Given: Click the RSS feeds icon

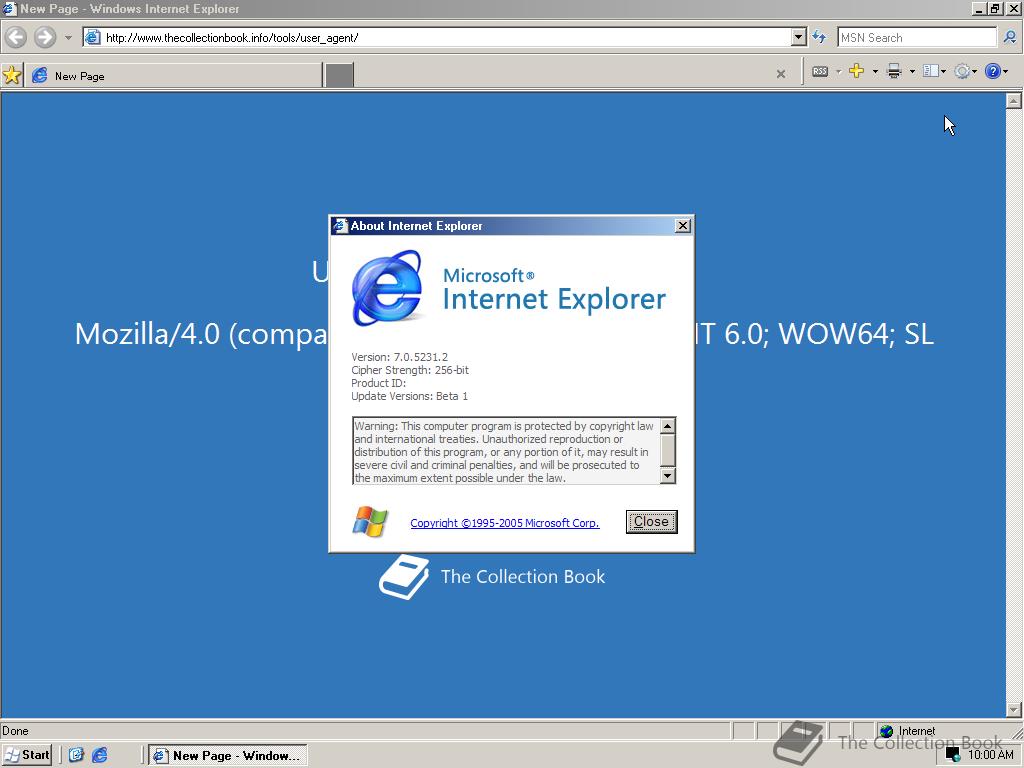Looking at the screenshot, I should tap(820, 71).
